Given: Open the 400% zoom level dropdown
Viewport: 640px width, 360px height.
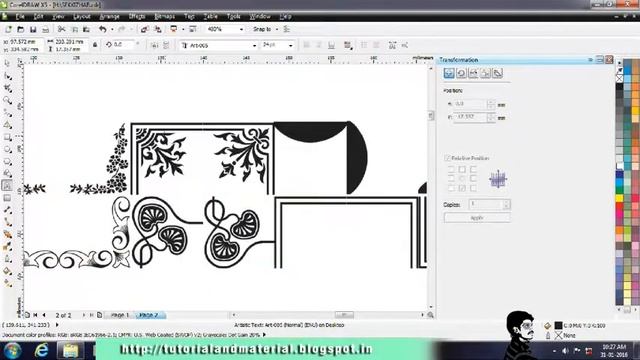Looking at the screenshot, I should click(x=241, y=29).
